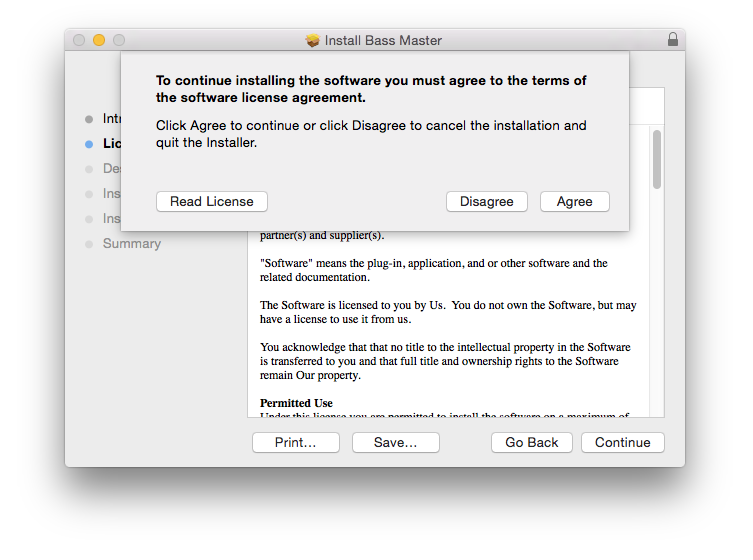Click 'Click Agree to continue' instruction text
This screenshot has width=753, height=560.
click(371, 134)
